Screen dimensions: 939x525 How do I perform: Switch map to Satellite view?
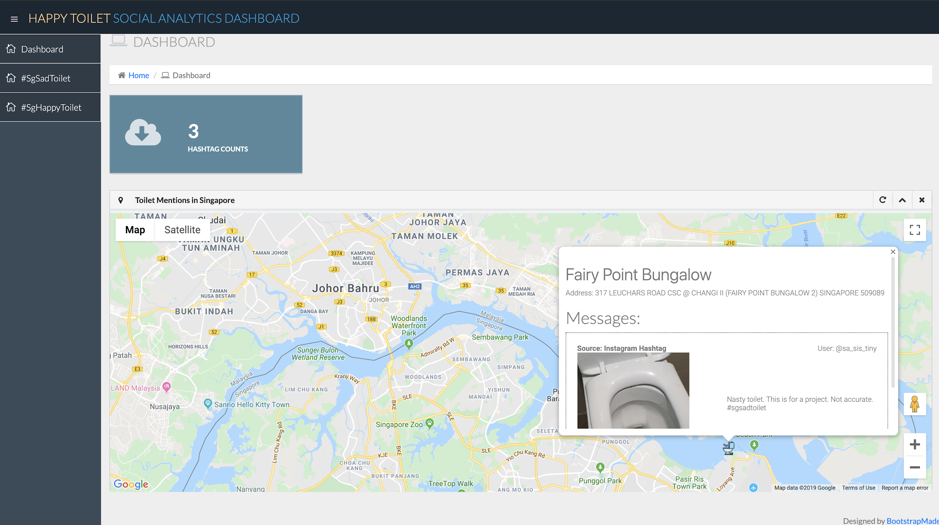coord(182,230)
